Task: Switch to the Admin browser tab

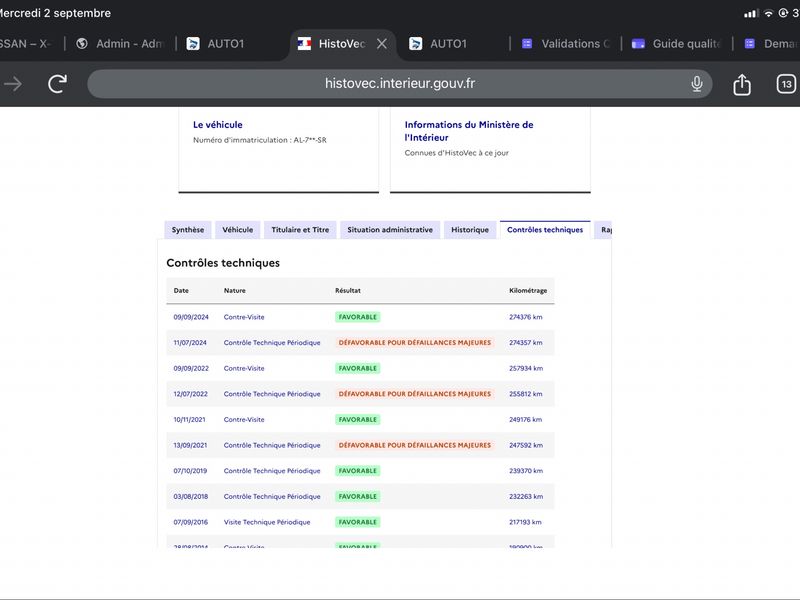Action: tap(120, 44)
